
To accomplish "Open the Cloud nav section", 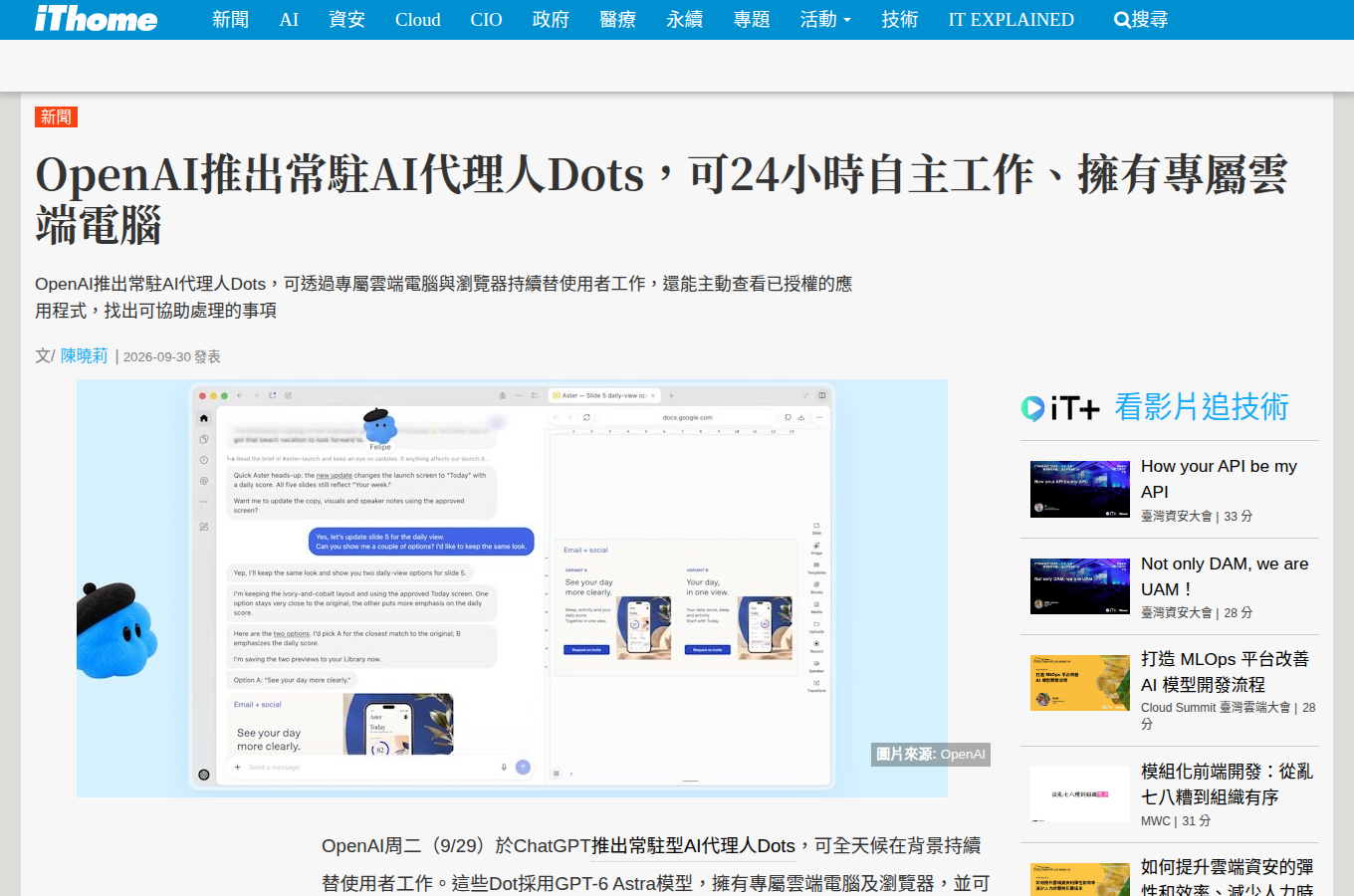I will 418,20.
